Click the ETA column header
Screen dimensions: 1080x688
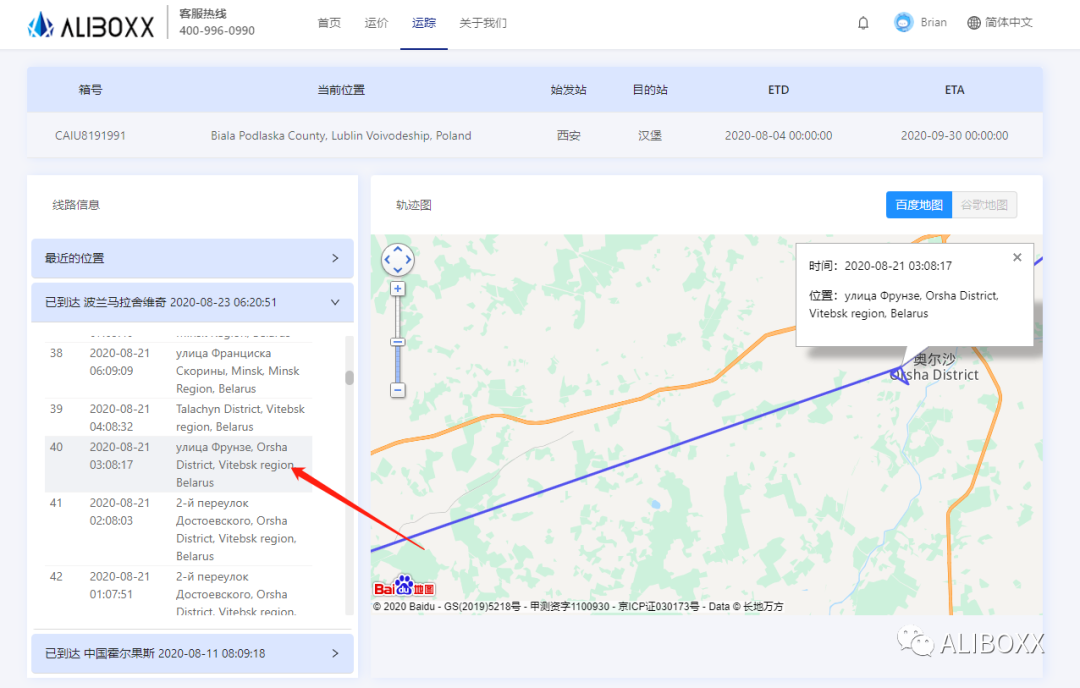pyautogui.click(x=955, y=90)
